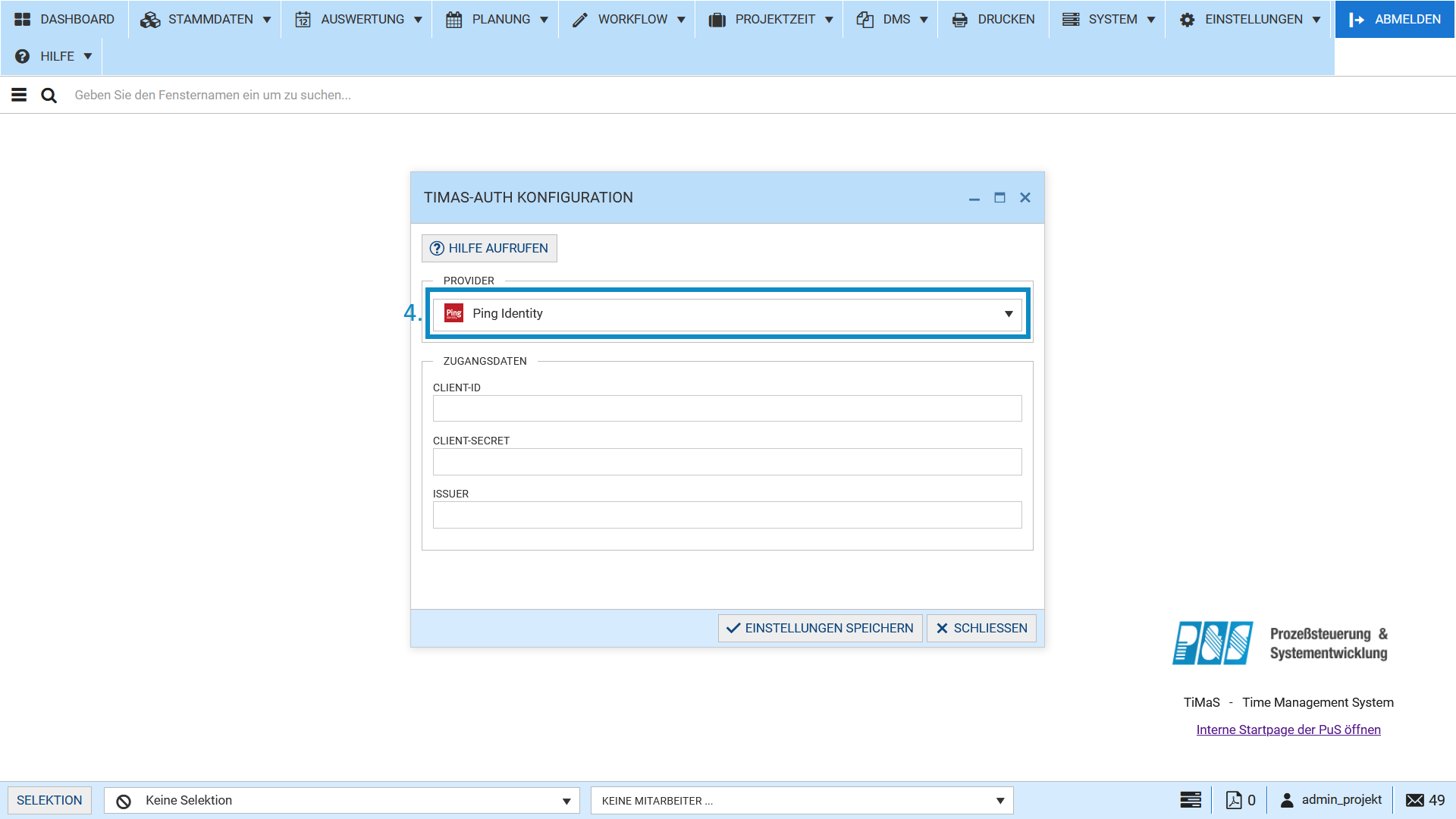
Task: Focus the Client-Secret input field
Action: 727,462
